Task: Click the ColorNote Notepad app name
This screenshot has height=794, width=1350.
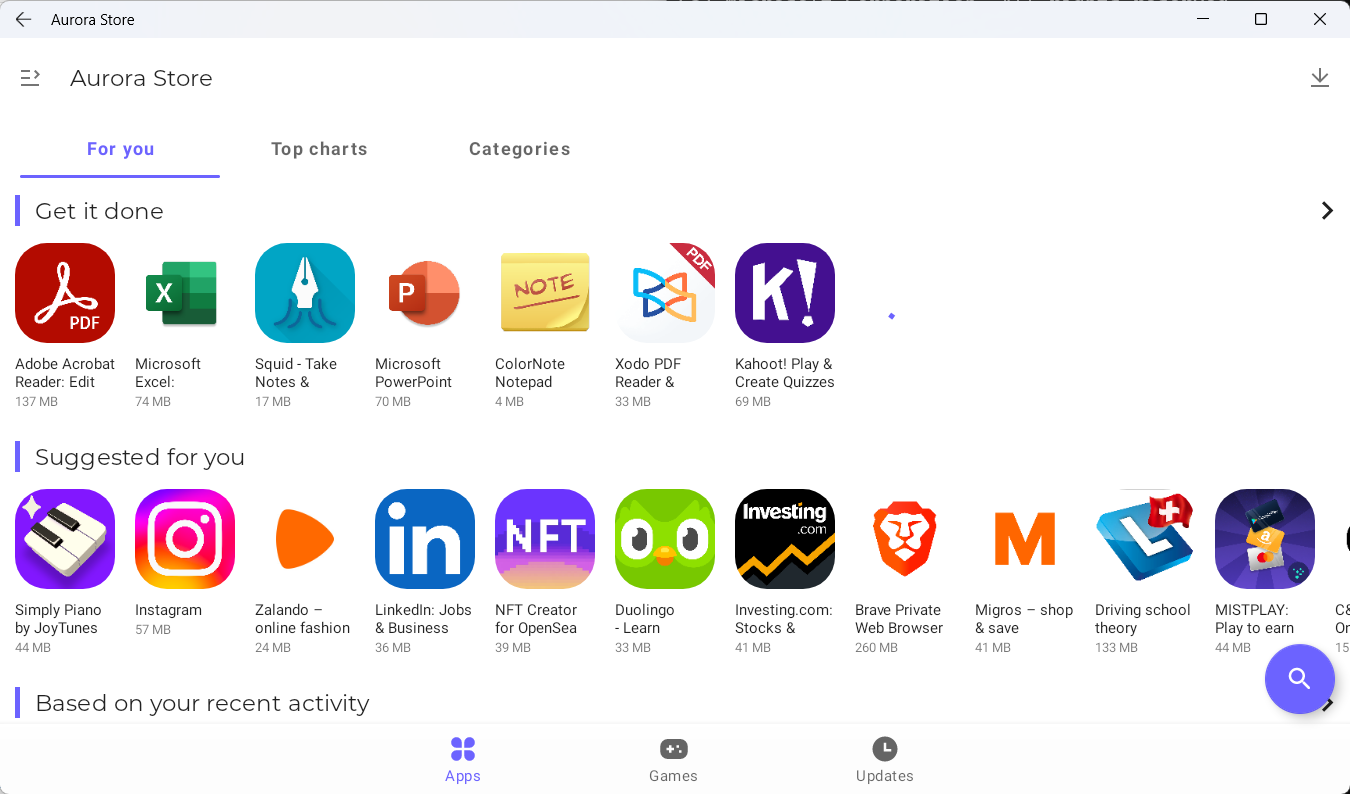Action: pyautogui.click(x=530, y=373)
